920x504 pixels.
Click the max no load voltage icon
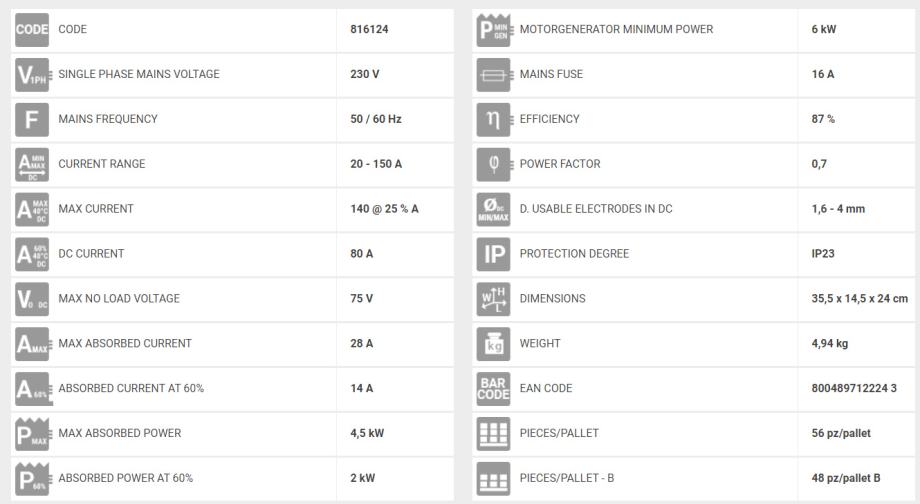click(32, 298)
